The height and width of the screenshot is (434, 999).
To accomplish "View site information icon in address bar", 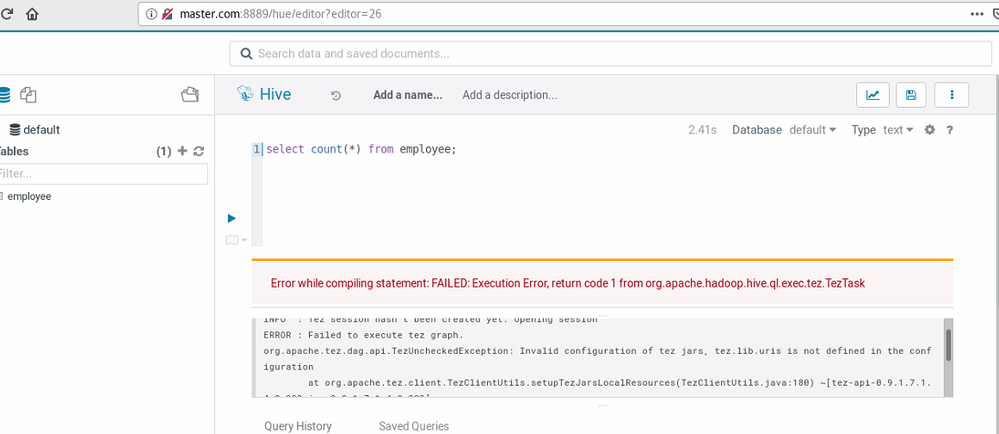I will pos(151,13).
